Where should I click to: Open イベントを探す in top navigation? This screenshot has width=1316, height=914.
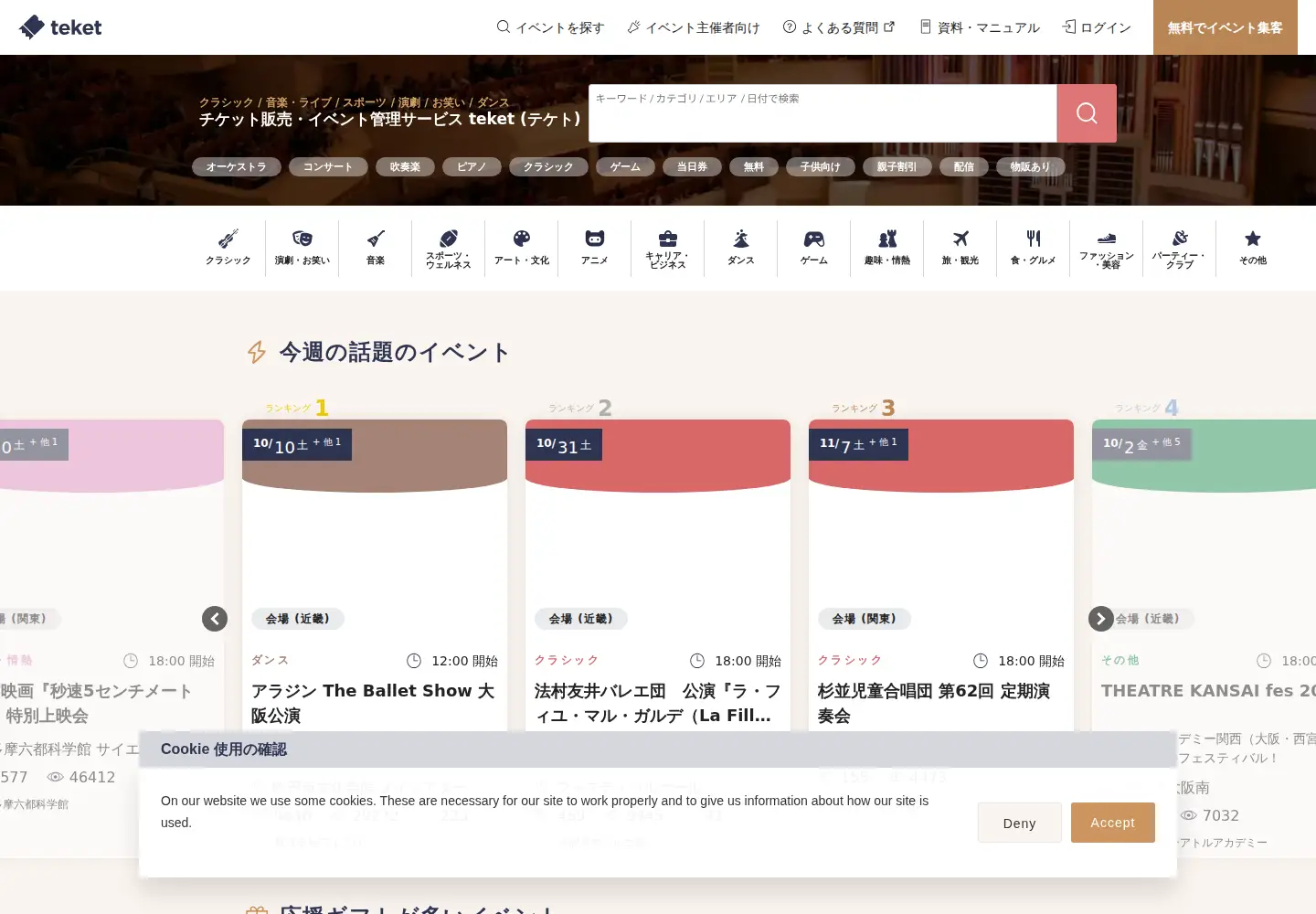550,27
